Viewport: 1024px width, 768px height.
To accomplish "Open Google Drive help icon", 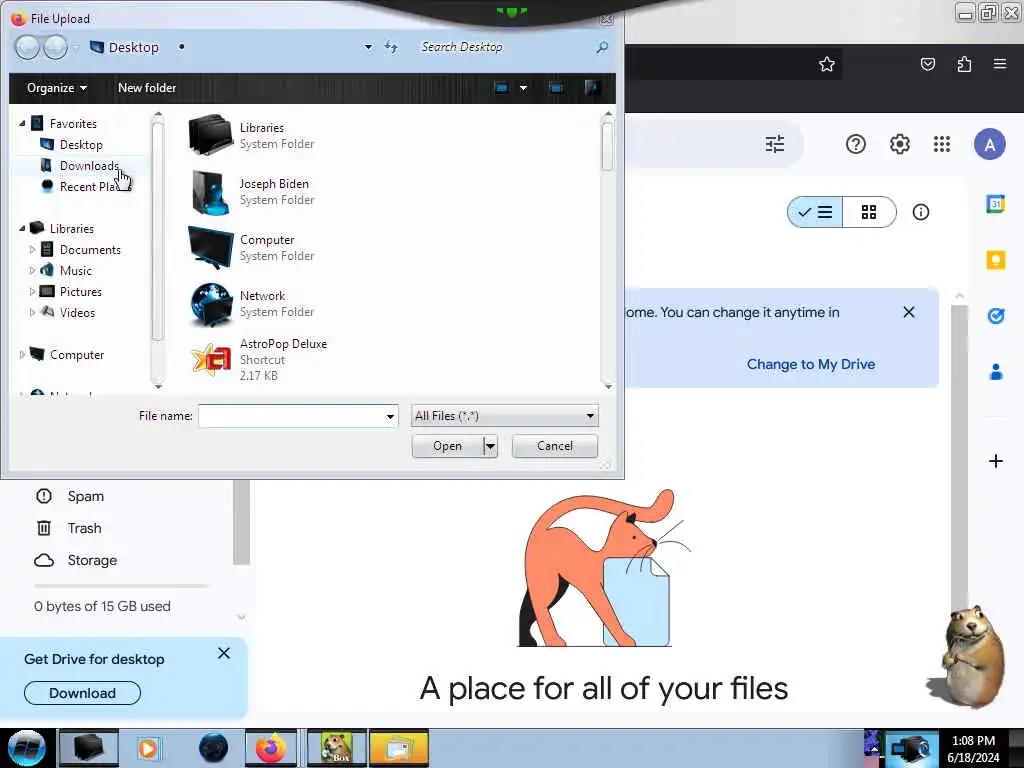I will (856, 144).
